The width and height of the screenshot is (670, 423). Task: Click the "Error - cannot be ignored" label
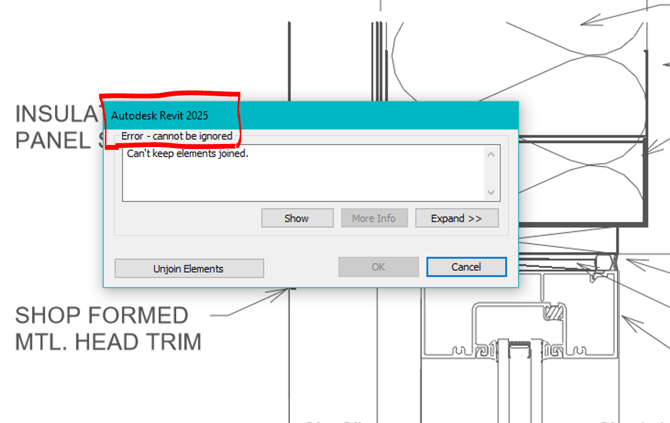coord(177,135)
